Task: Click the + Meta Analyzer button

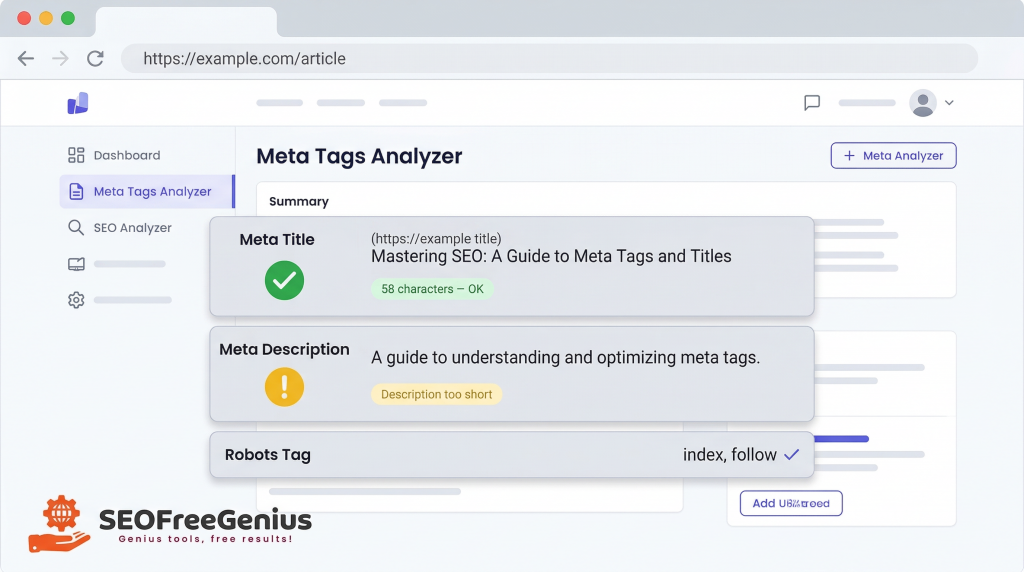Action: click(x=893, y=156)
